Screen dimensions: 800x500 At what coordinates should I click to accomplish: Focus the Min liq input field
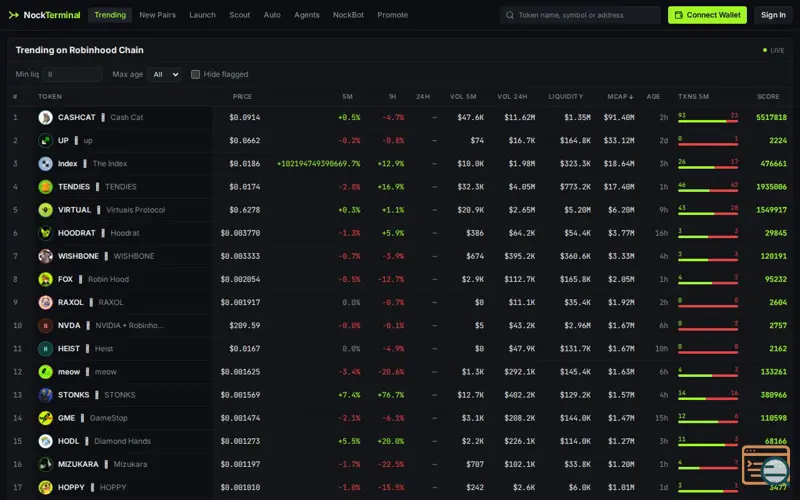[x=72, y=74]
